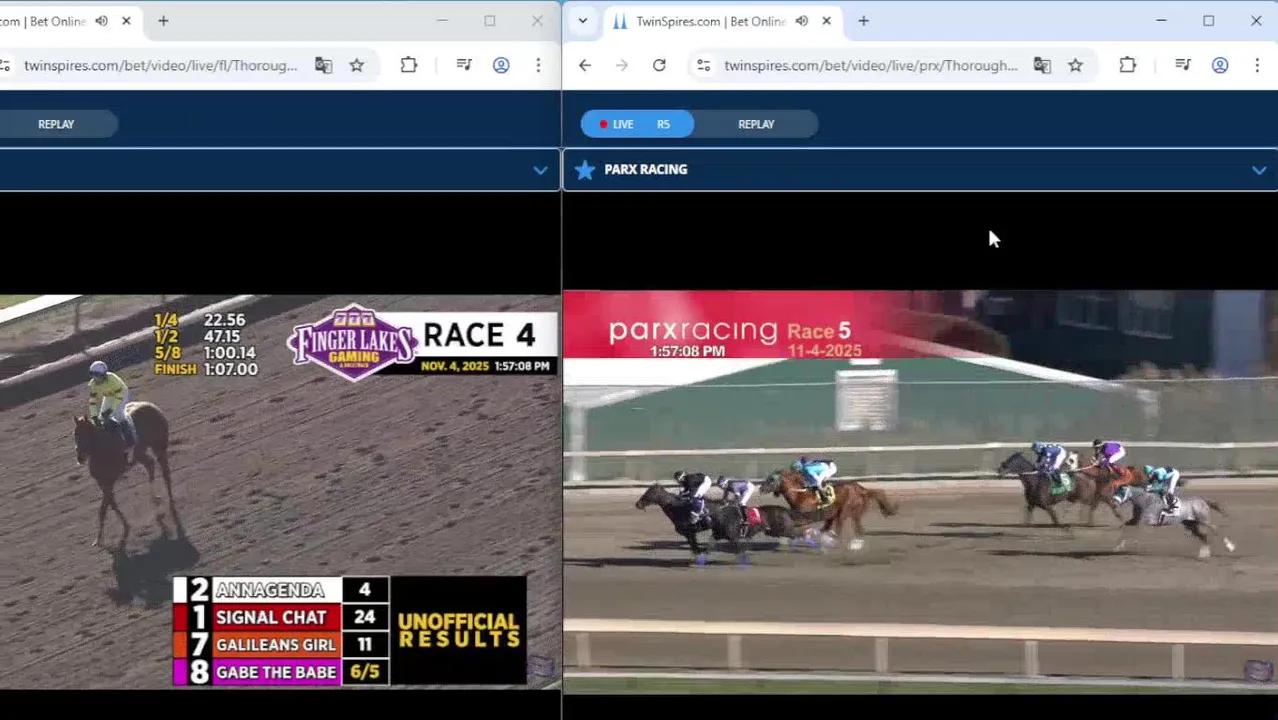Mute audio icon on left TwinSpires tab

coord(101,21)
